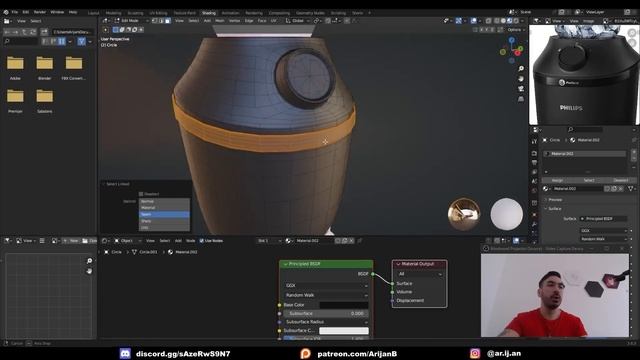Switch to the Shading workspace tab
Viewport: 640px width, 360px height.
pyautogui.click(x=209, y=13)
